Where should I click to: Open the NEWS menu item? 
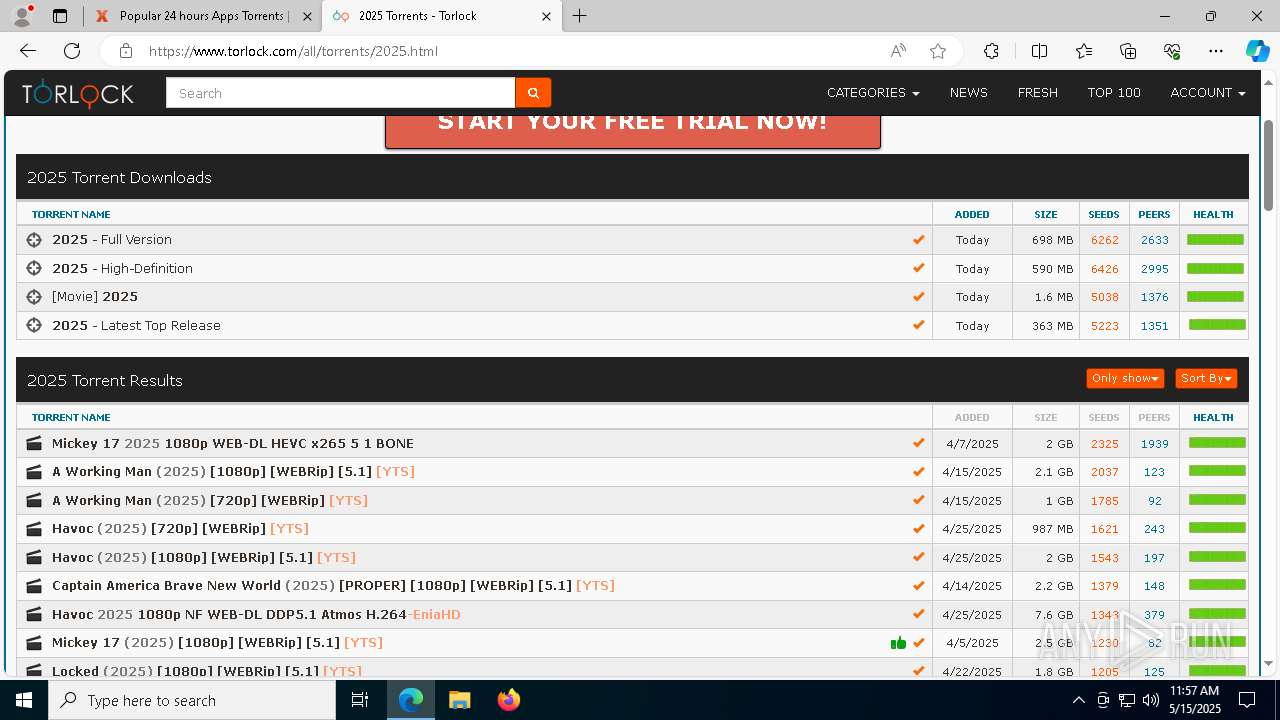point(969,93)
